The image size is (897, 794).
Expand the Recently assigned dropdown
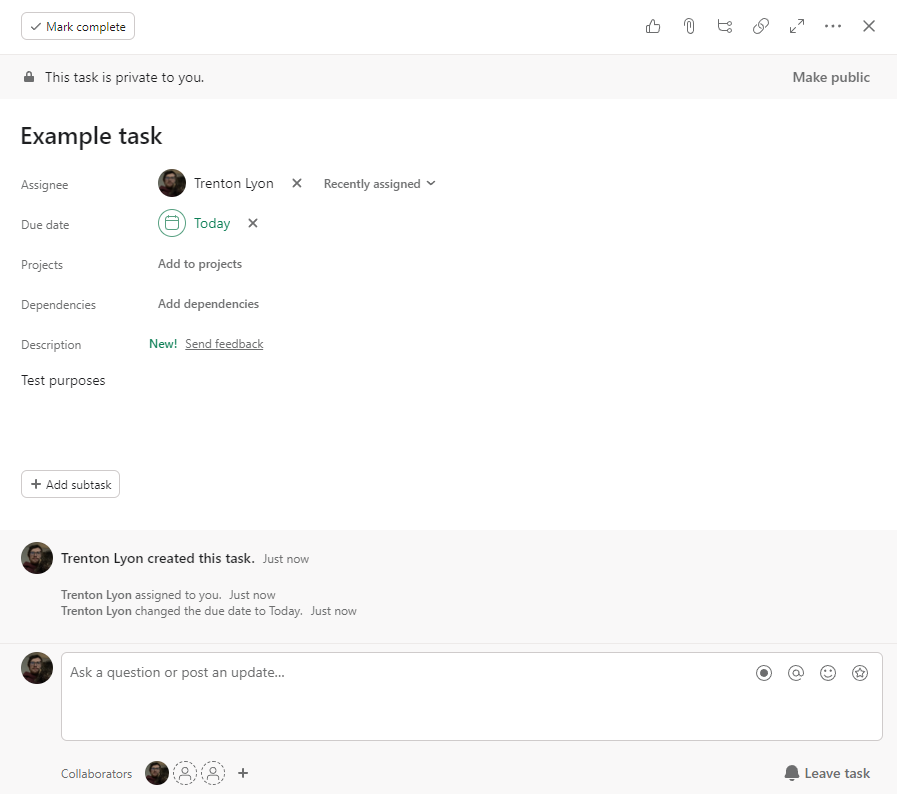click(379, 184)
